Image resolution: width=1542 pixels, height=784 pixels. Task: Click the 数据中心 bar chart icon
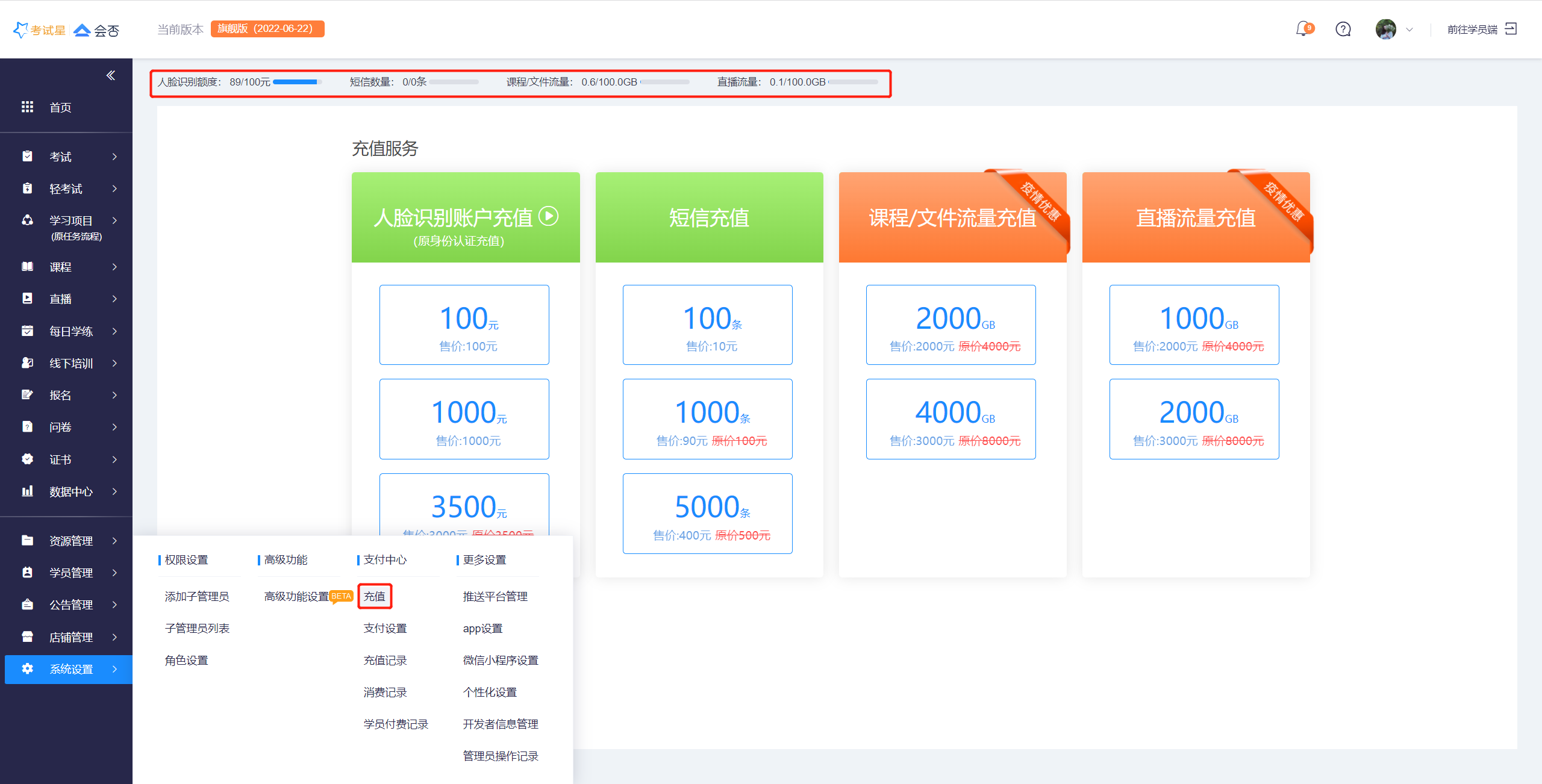(27, 491)
